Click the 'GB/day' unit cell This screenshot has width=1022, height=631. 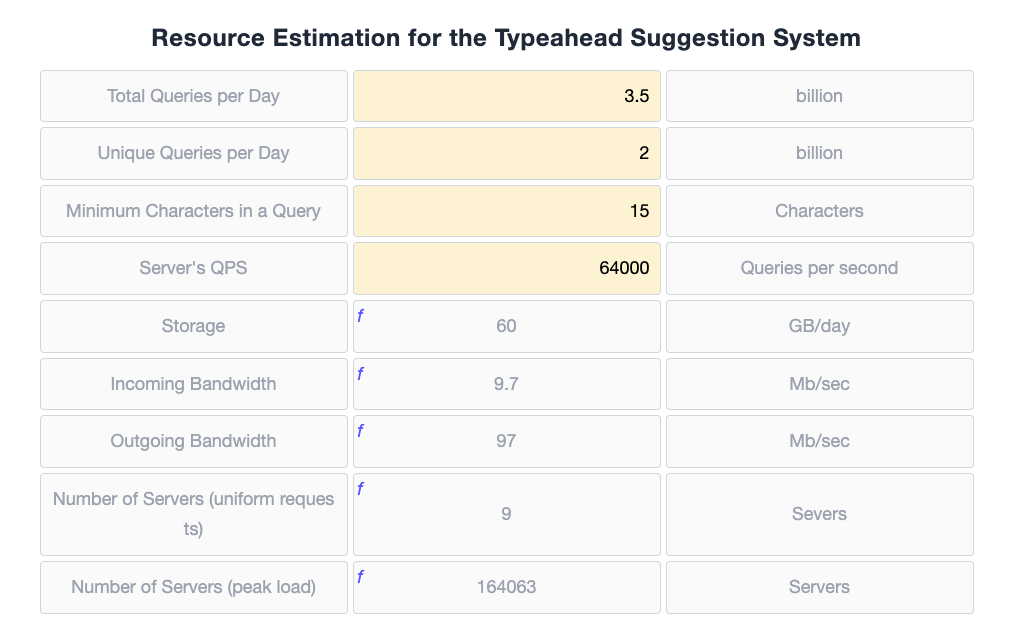click(x=819, y=326)
